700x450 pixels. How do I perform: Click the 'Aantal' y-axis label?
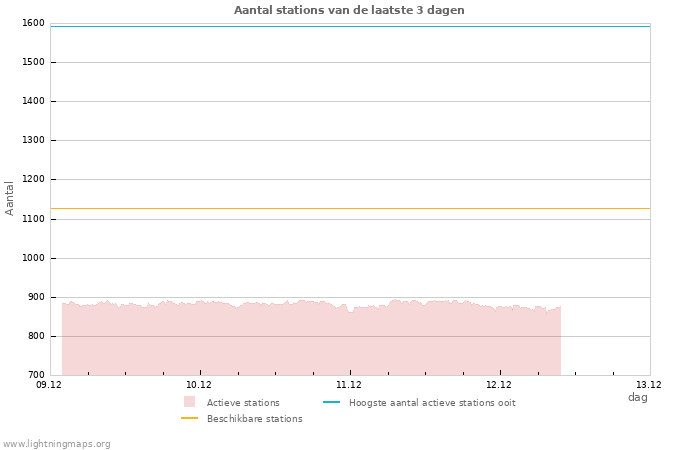(x=10, y=198)
